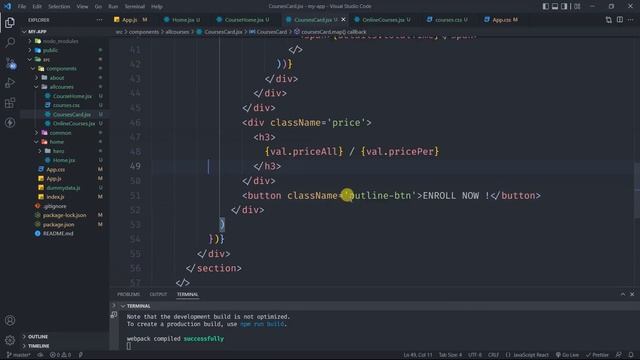Click the customize layout icon in title bar
This screenshot has height=360, width=640.
[577, 6]
